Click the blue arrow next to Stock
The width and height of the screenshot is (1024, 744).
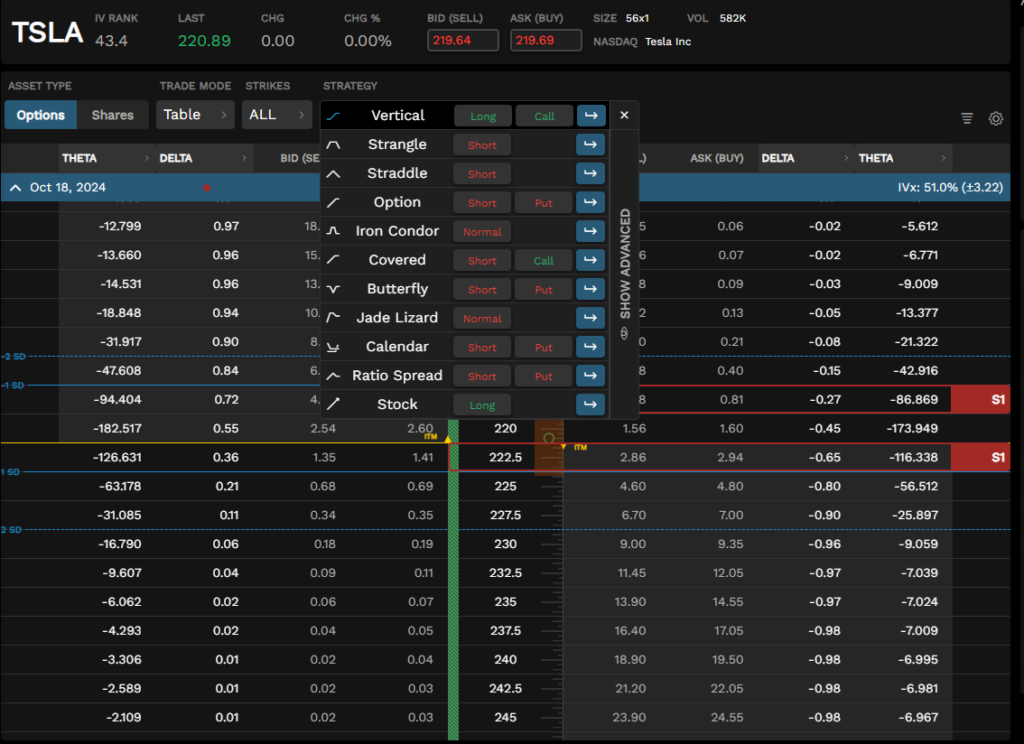(590, 404)
